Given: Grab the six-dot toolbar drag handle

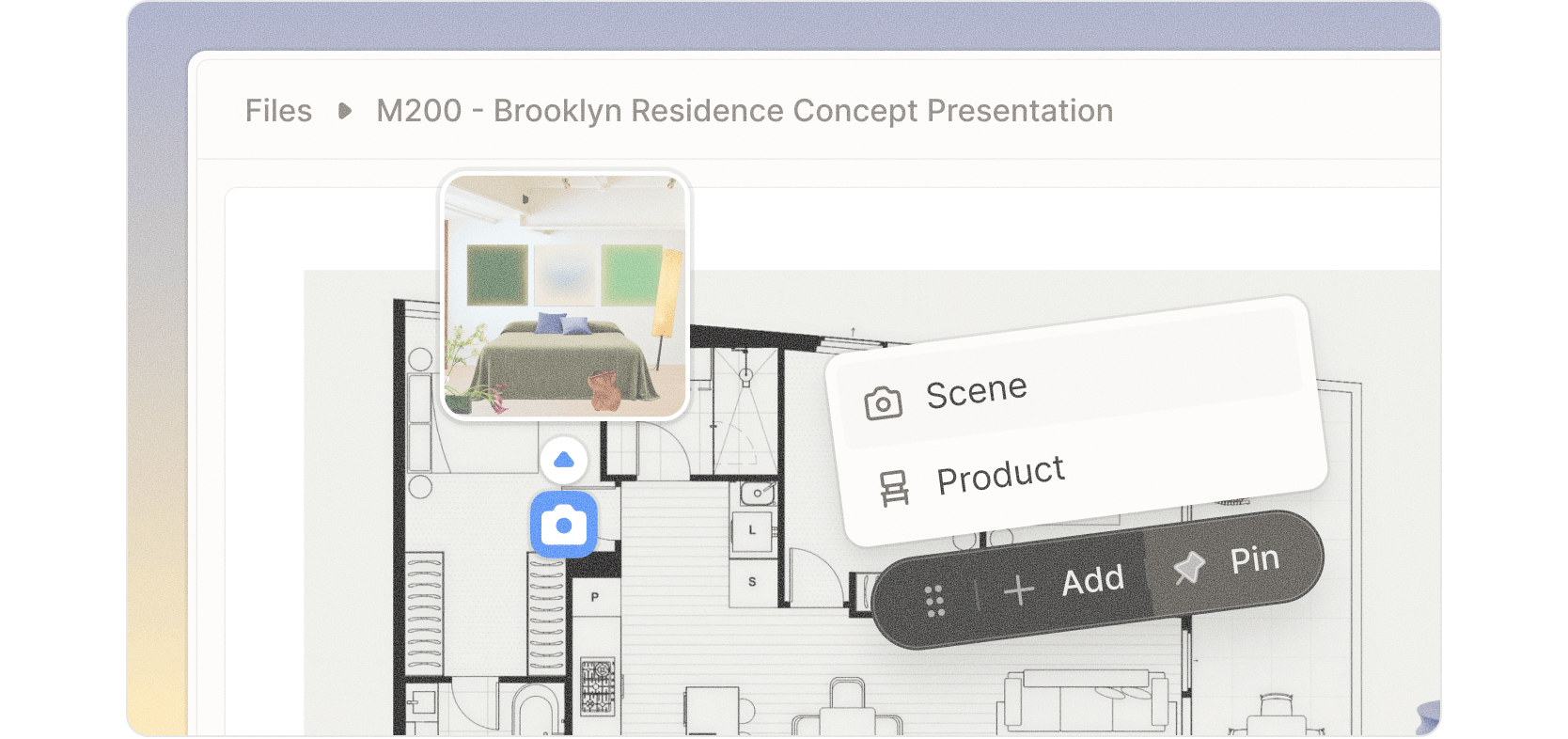Looking at the screenshot, I should point(934,602).
